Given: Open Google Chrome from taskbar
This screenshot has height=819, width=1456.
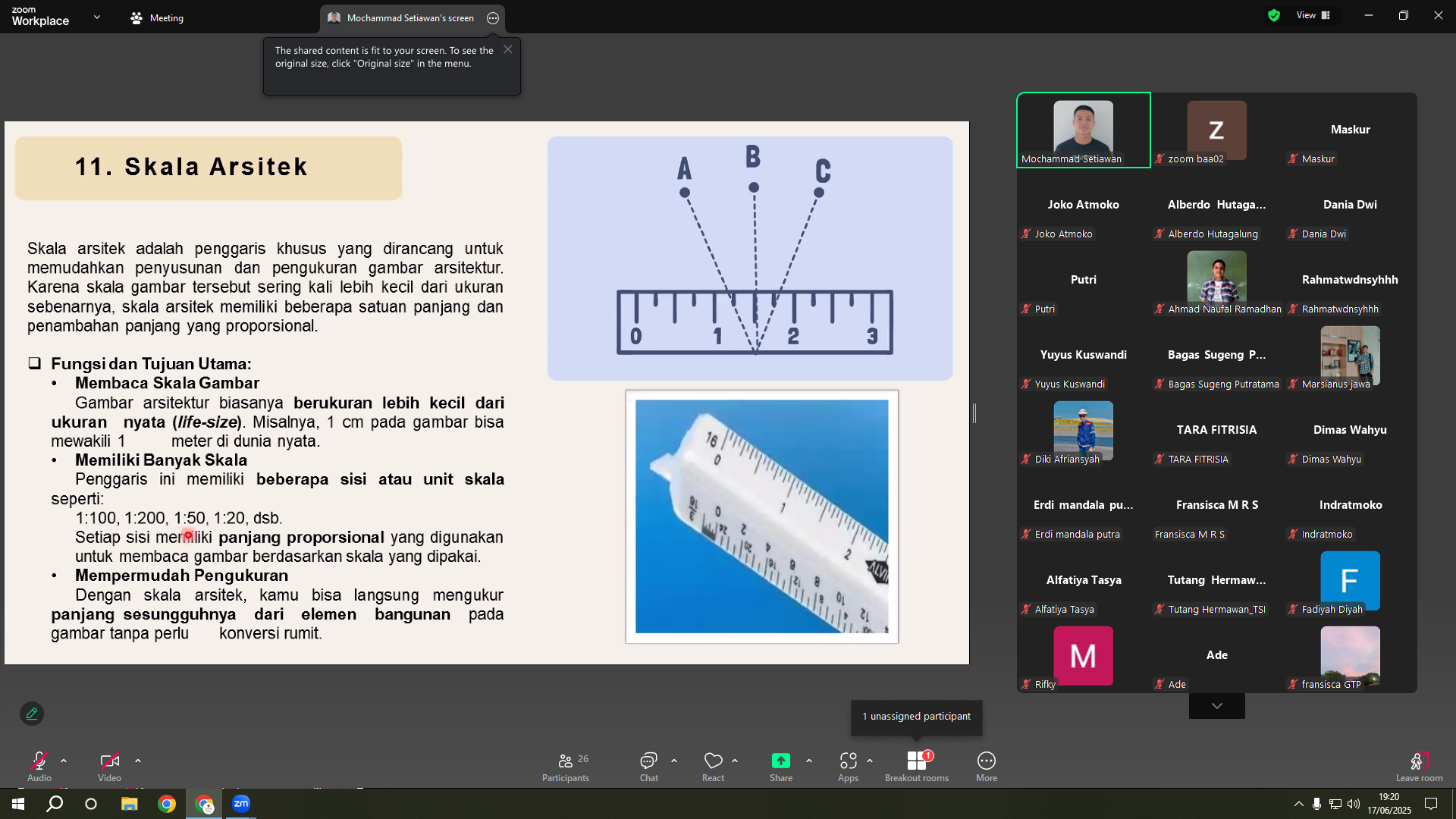Looking at the screenshot, I should pos(167,804).
